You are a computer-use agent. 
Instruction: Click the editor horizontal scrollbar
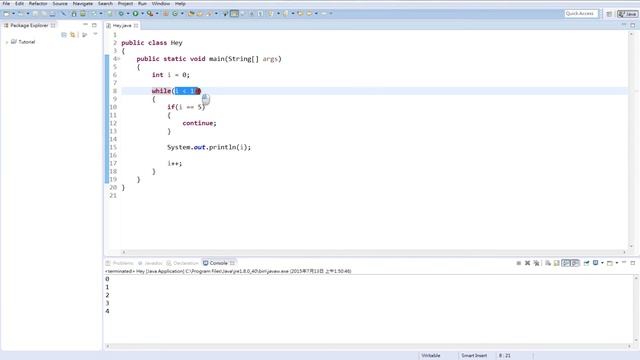[x=373, y=252]
